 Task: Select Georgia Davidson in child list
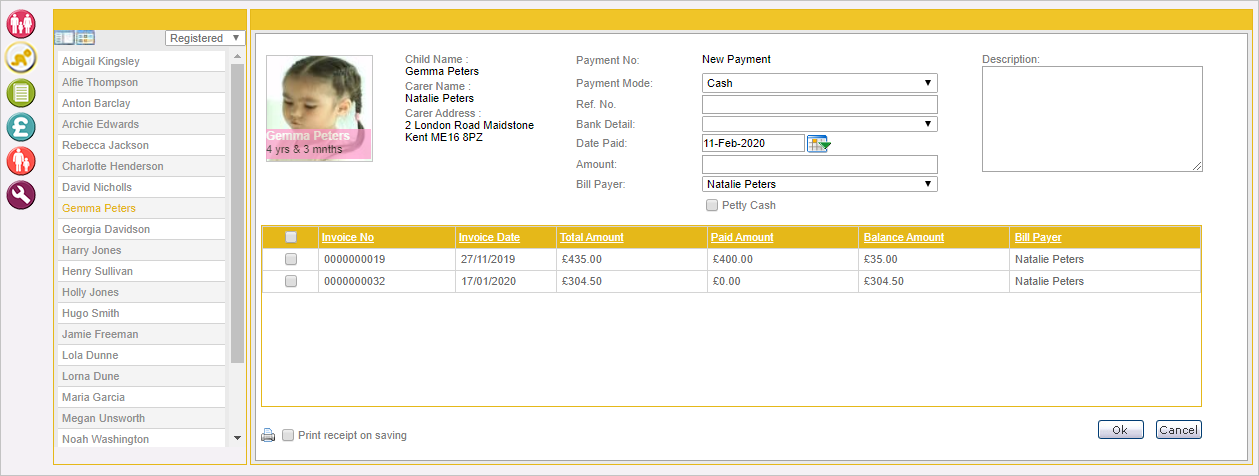pyautogui.click(x=141, y=229)
